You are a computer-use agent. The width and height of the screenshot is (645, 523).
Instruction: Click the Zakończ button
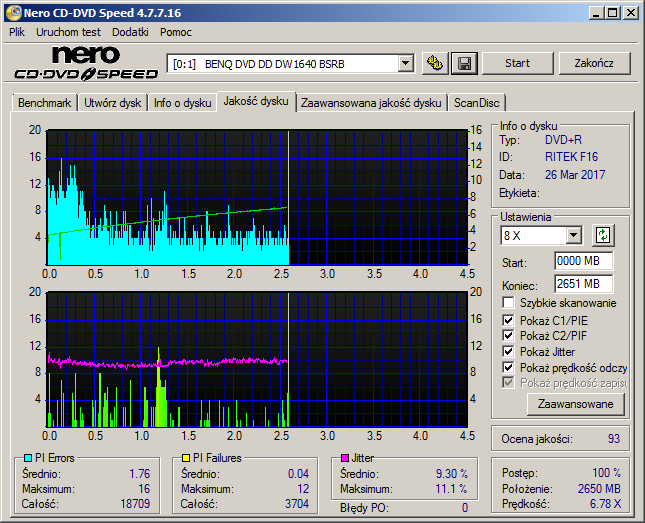click(x=594, y=63)
